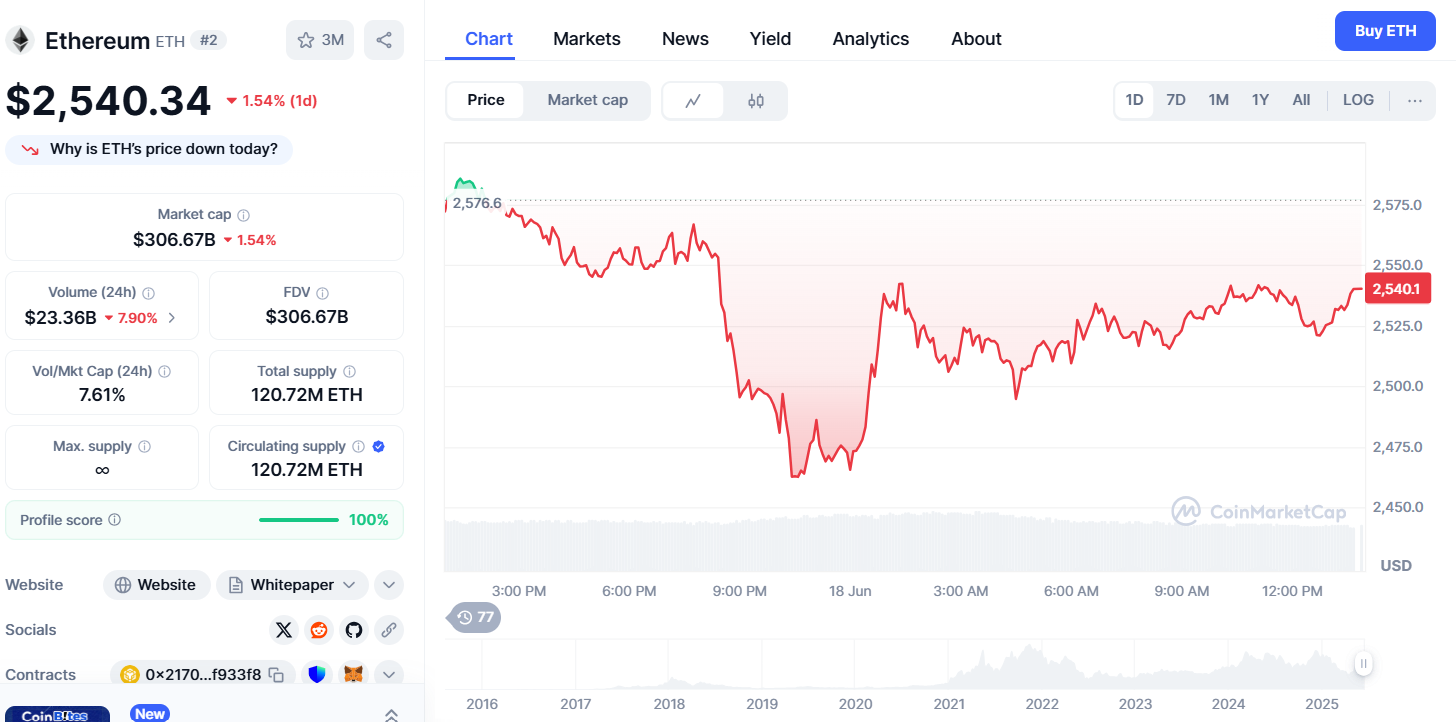
Task: Open info icon next to FDV
Action: pyautogui.click(x=322, y=293)
